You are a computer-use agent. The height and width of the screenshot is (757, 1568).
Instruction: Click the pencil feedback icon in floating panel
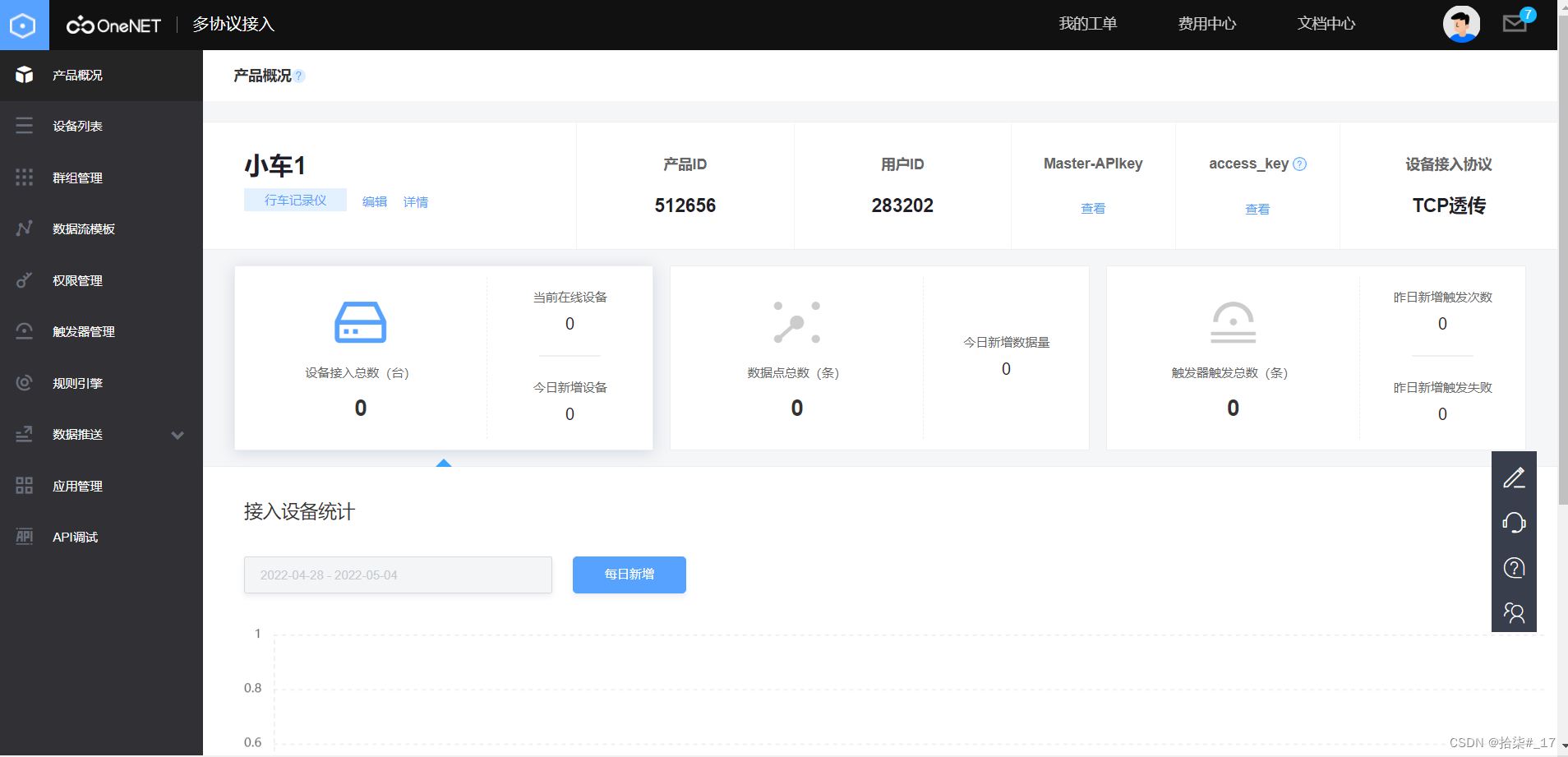[x=1514, y=478]
